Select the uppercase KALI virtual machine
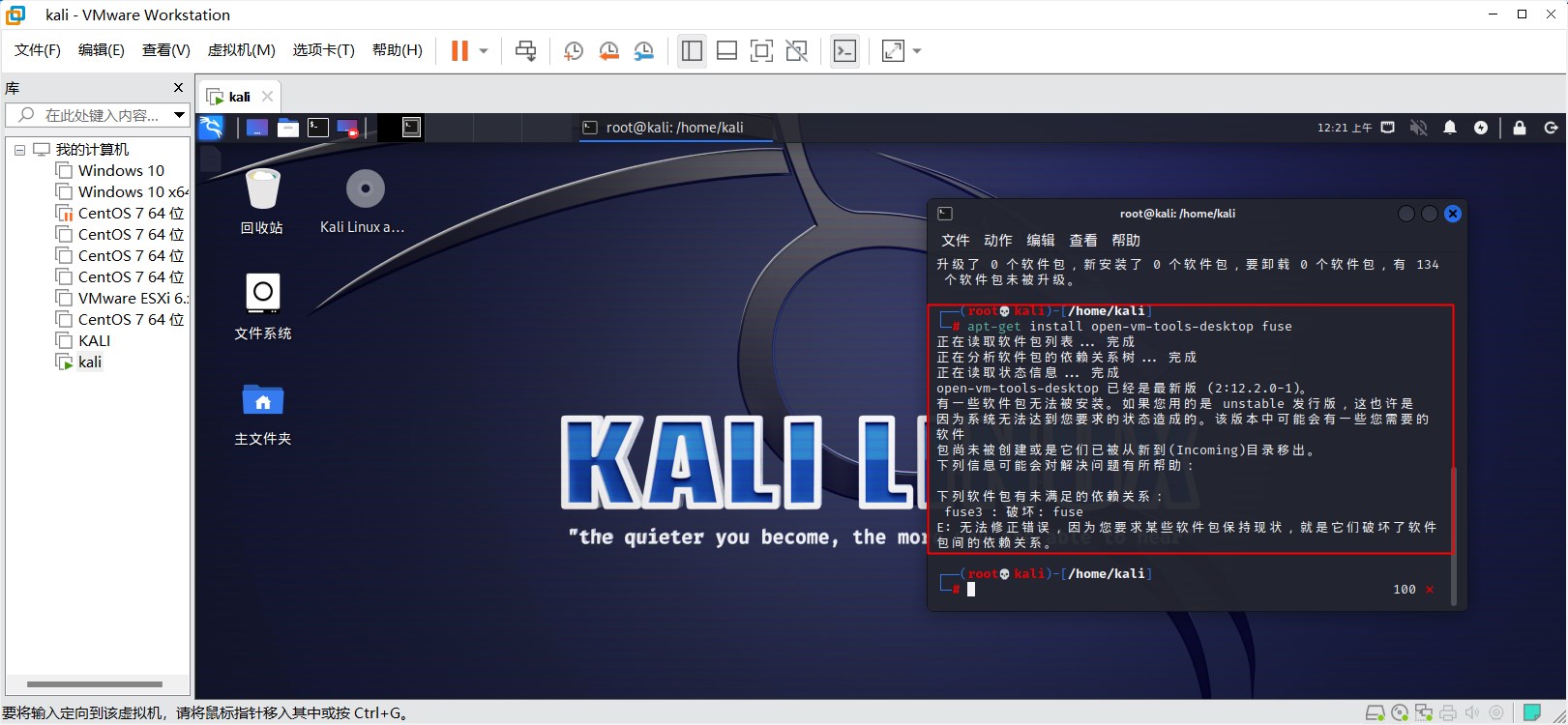 (94, 341)
